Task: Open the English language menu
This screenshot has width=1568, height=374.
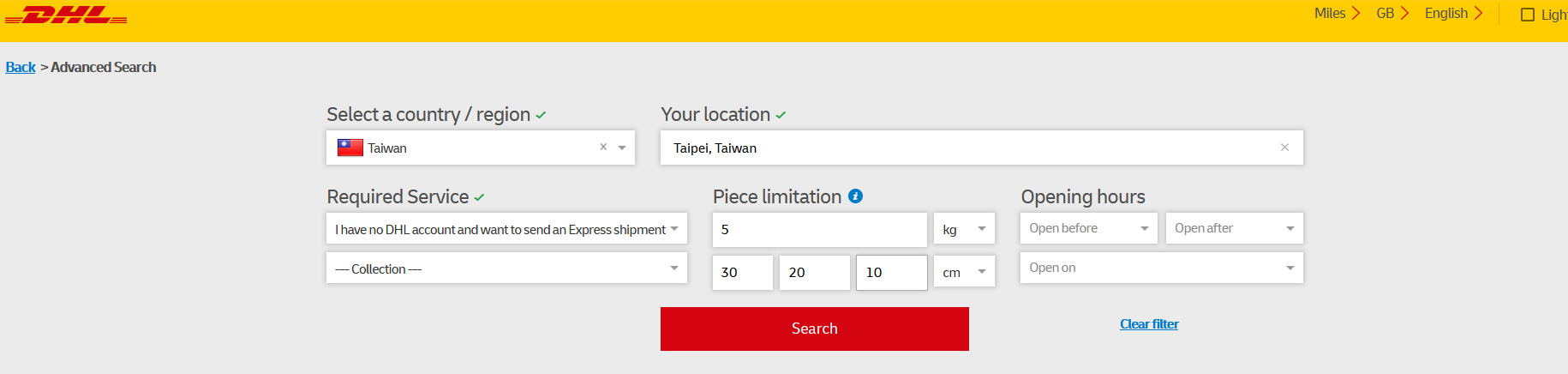Action: click(1453, 14)
